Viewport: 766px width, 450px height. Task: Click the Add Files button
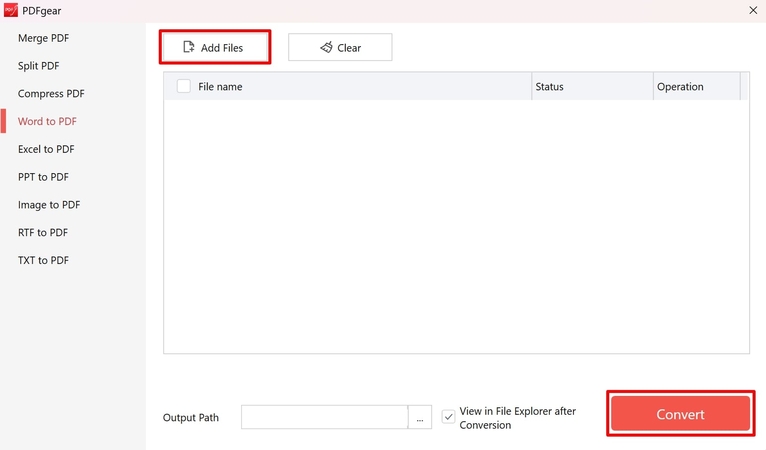215,47
